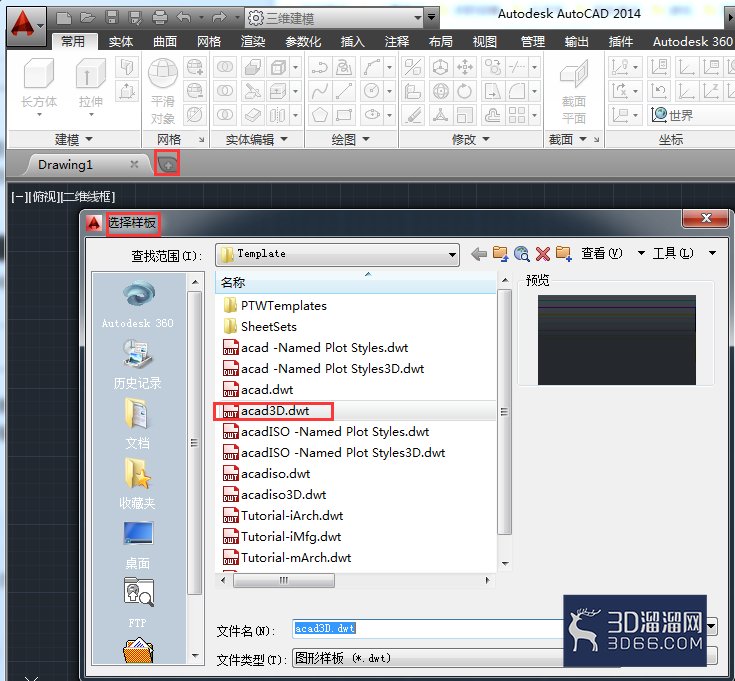Switch to the Autodesk 360 ribbon tab
Screen dimensions: 735x681
[692, 42]
